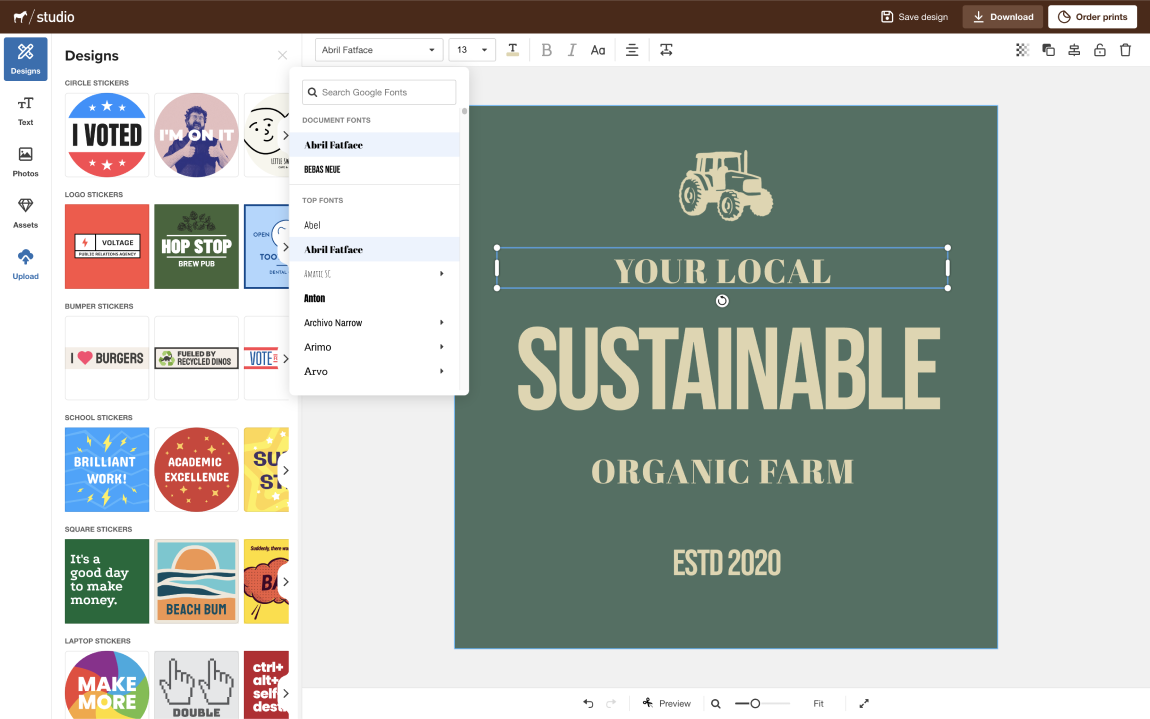
Task: Toggle bold formatting
Action: tap(546, 50)
